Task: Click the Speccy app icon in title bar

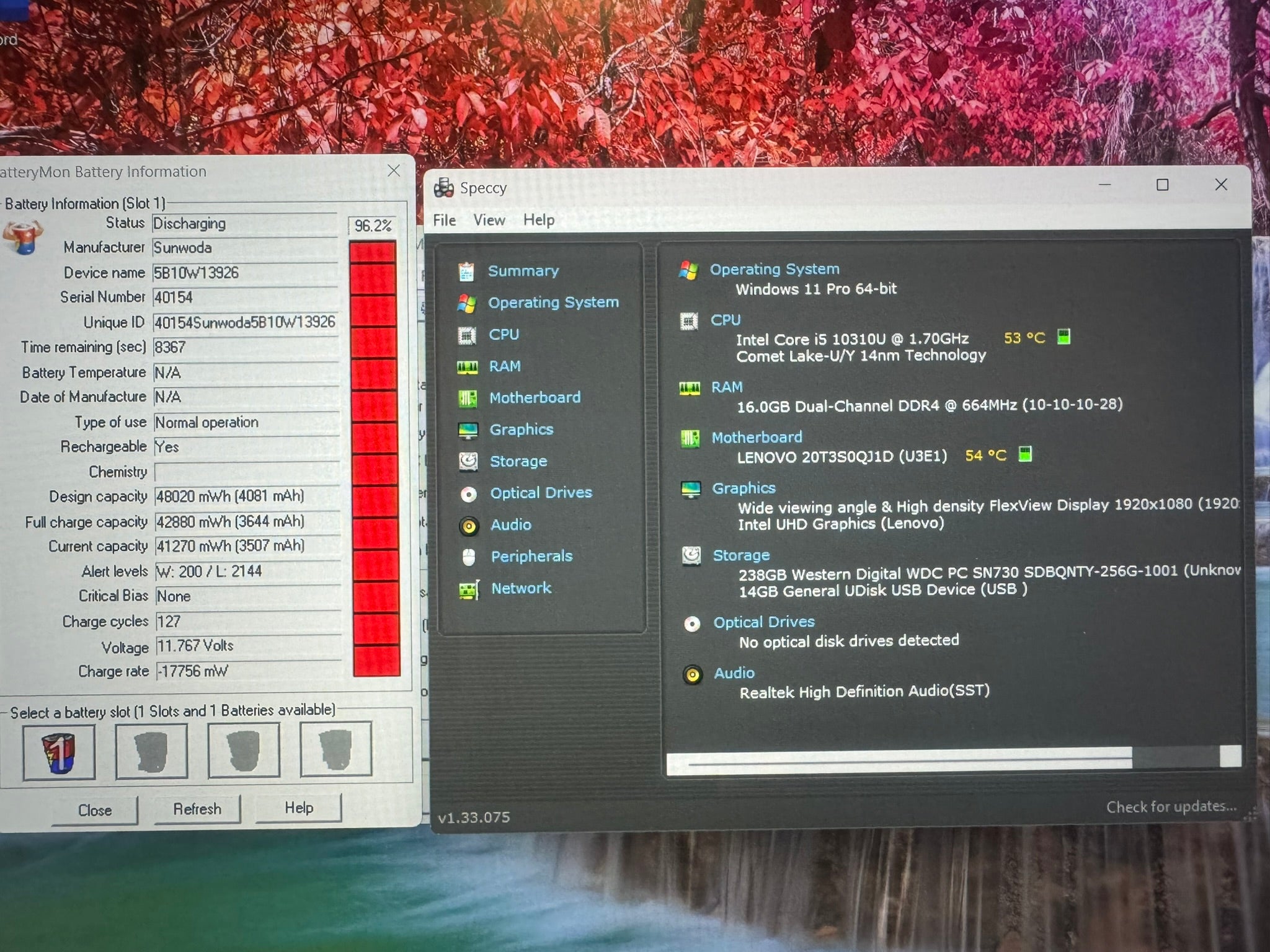Action: coord(443,187)
